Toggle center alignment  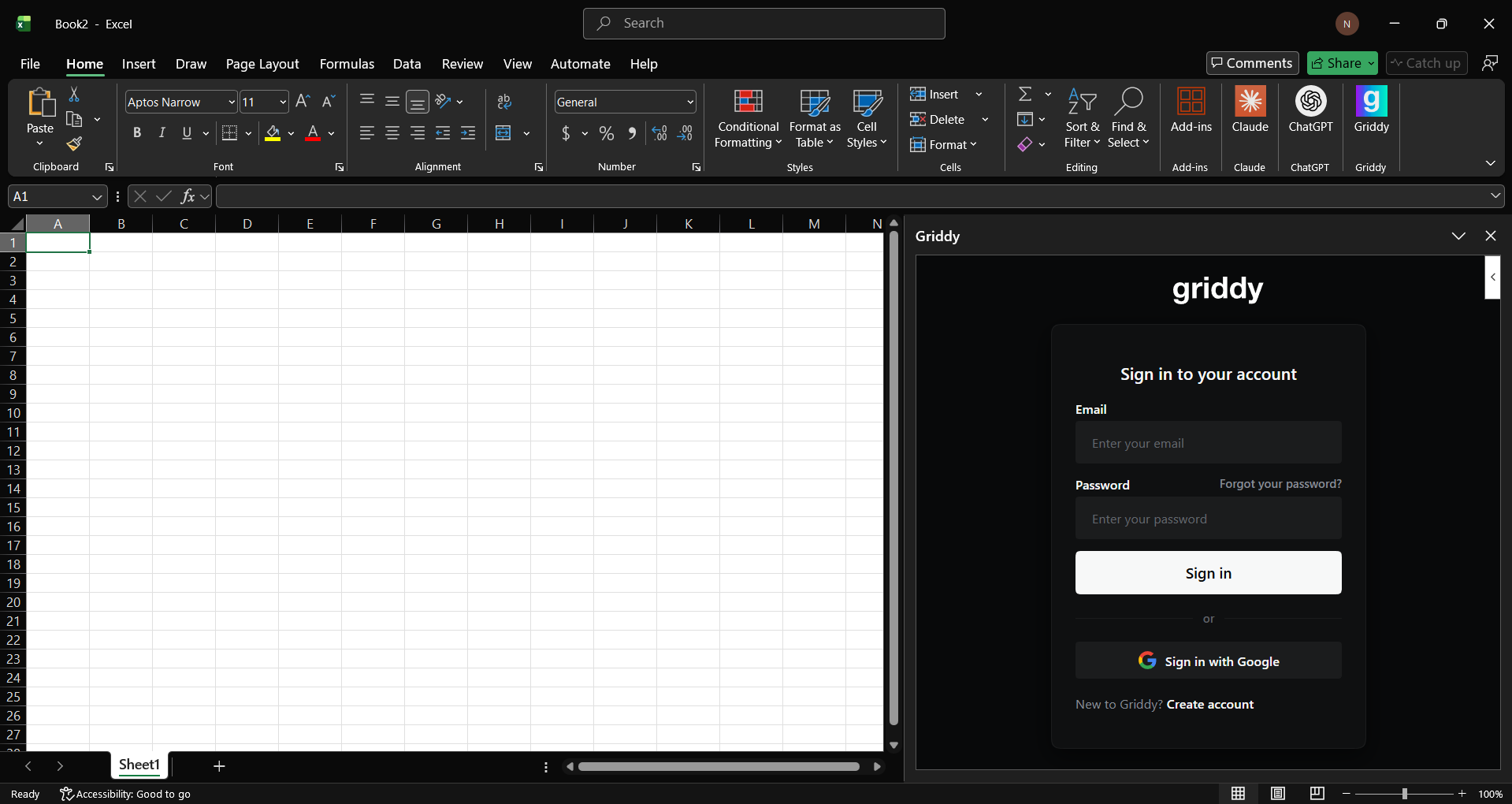[x=392, y=132]
